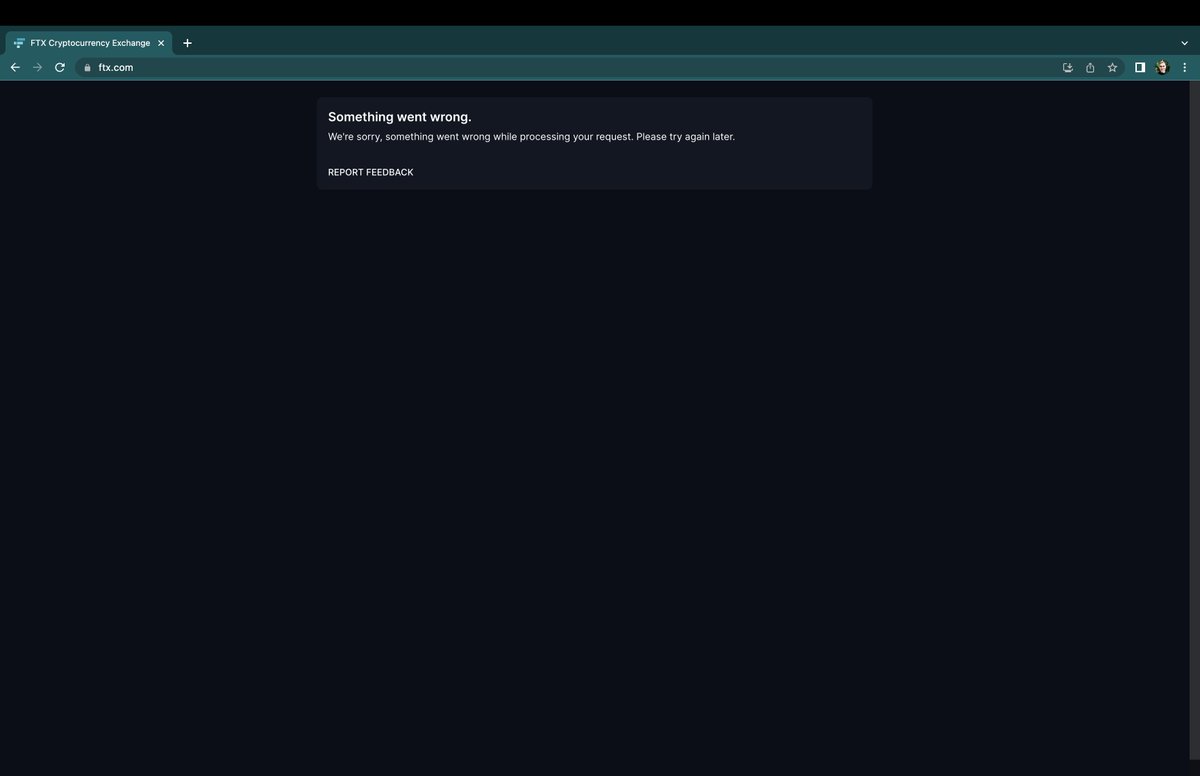Viewport: 1200px width, 776px height.
Task: View site info via lock icon
Action: (x=87, y=68)
